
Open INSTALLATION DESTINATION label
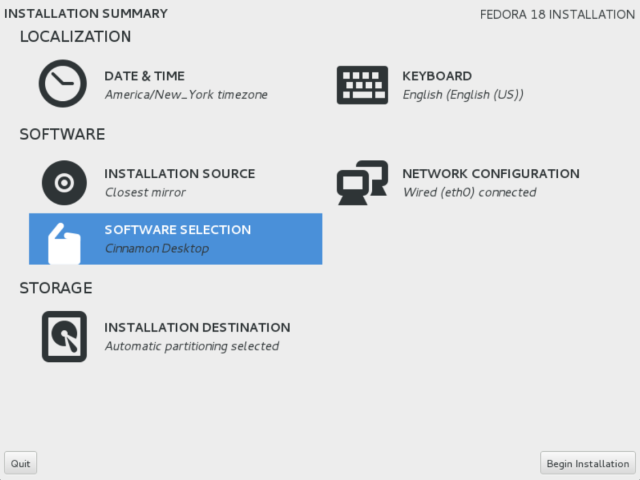click(197, 327)
